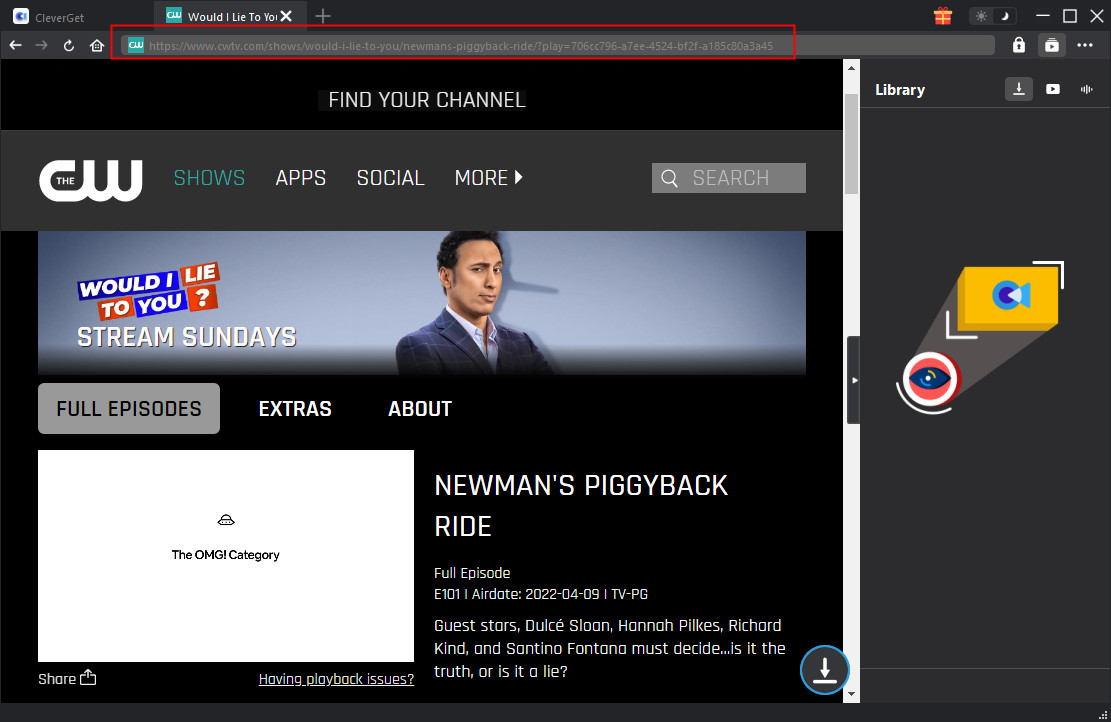This screenshot has height=722, width=1111.
Task: Open the three-dots options menu
Action: point(1085,45)
